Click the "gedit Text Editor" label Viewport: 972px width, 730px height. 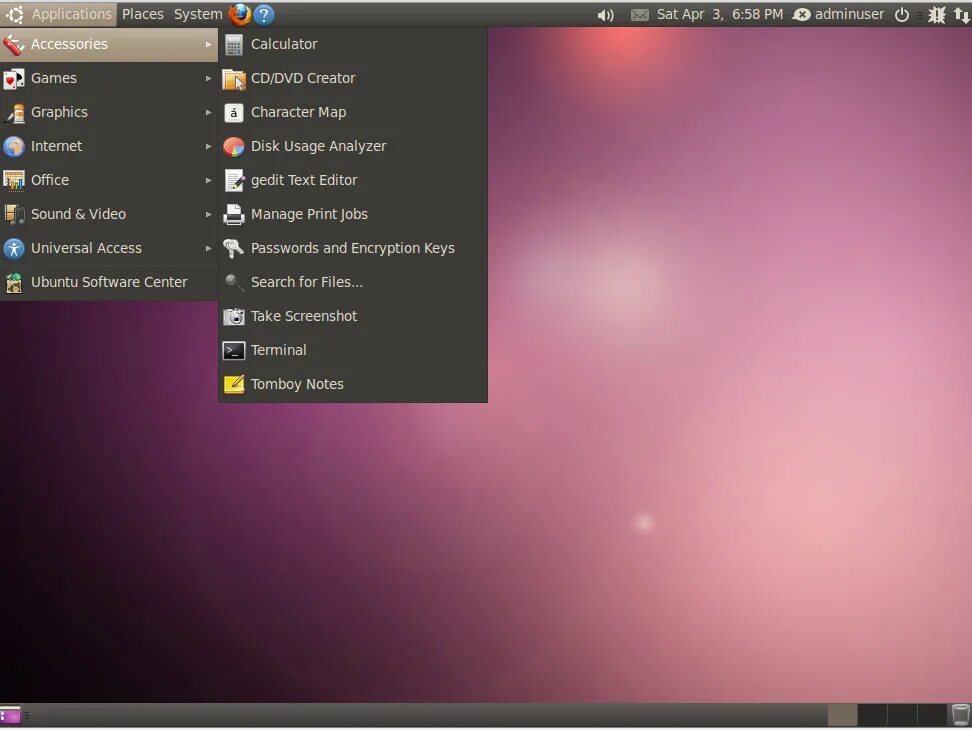pyautogui.click(x=304, y=181)
